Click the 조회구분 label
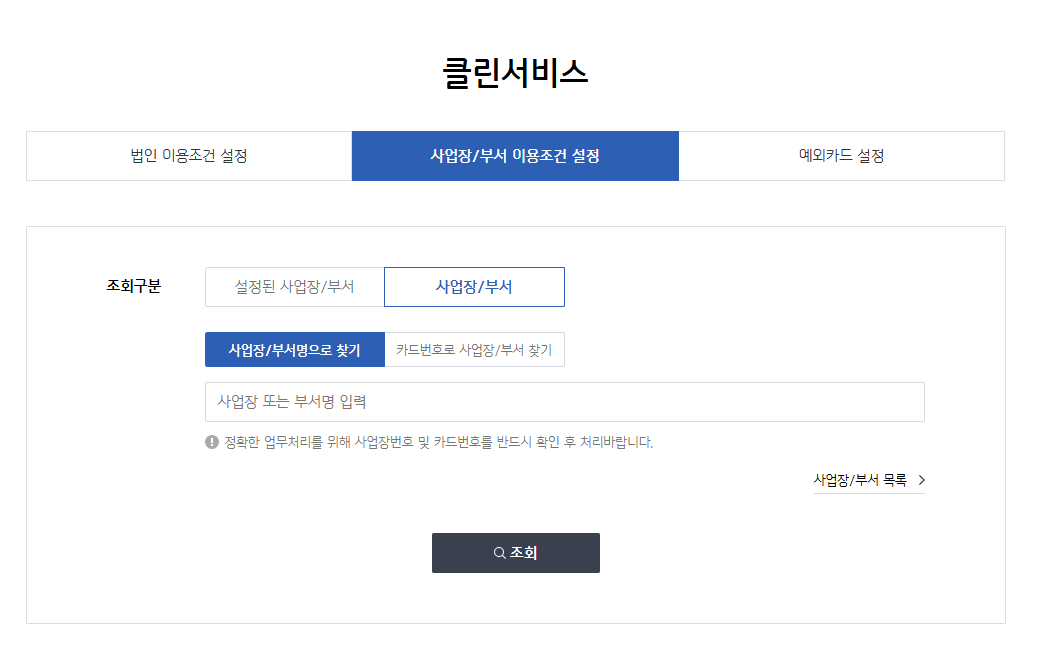This screenshot has height=652, width=1049. pyautogui.click(x=134, y=286)
